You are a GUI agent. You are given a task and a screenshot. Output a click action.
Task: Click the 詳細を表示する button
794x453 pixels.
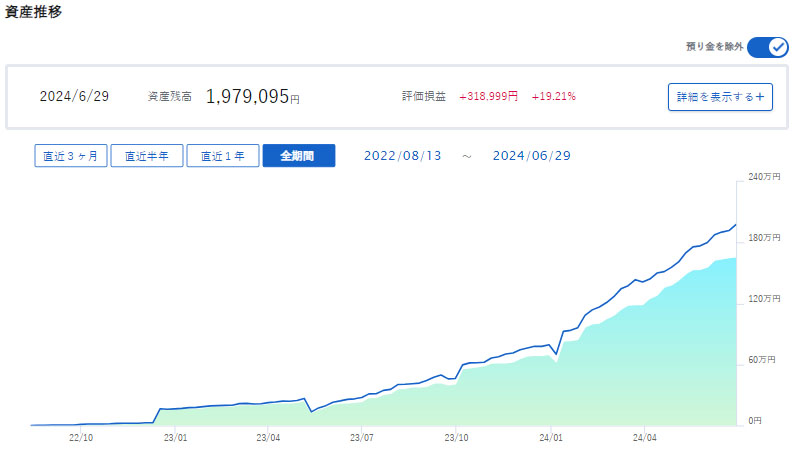pos(720,97)
